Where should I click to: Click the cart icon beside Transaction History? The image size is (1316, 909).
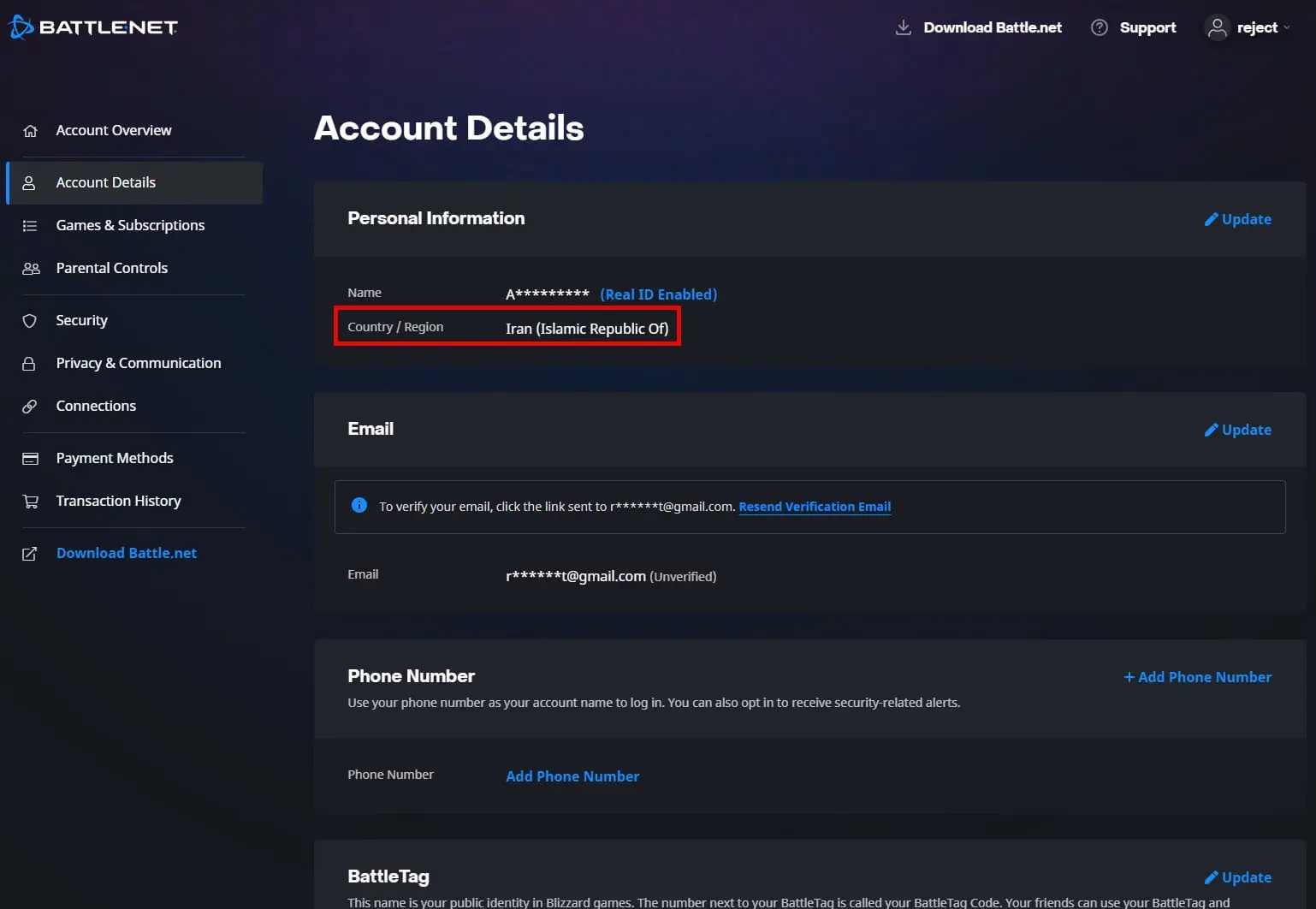pos(31,502)
